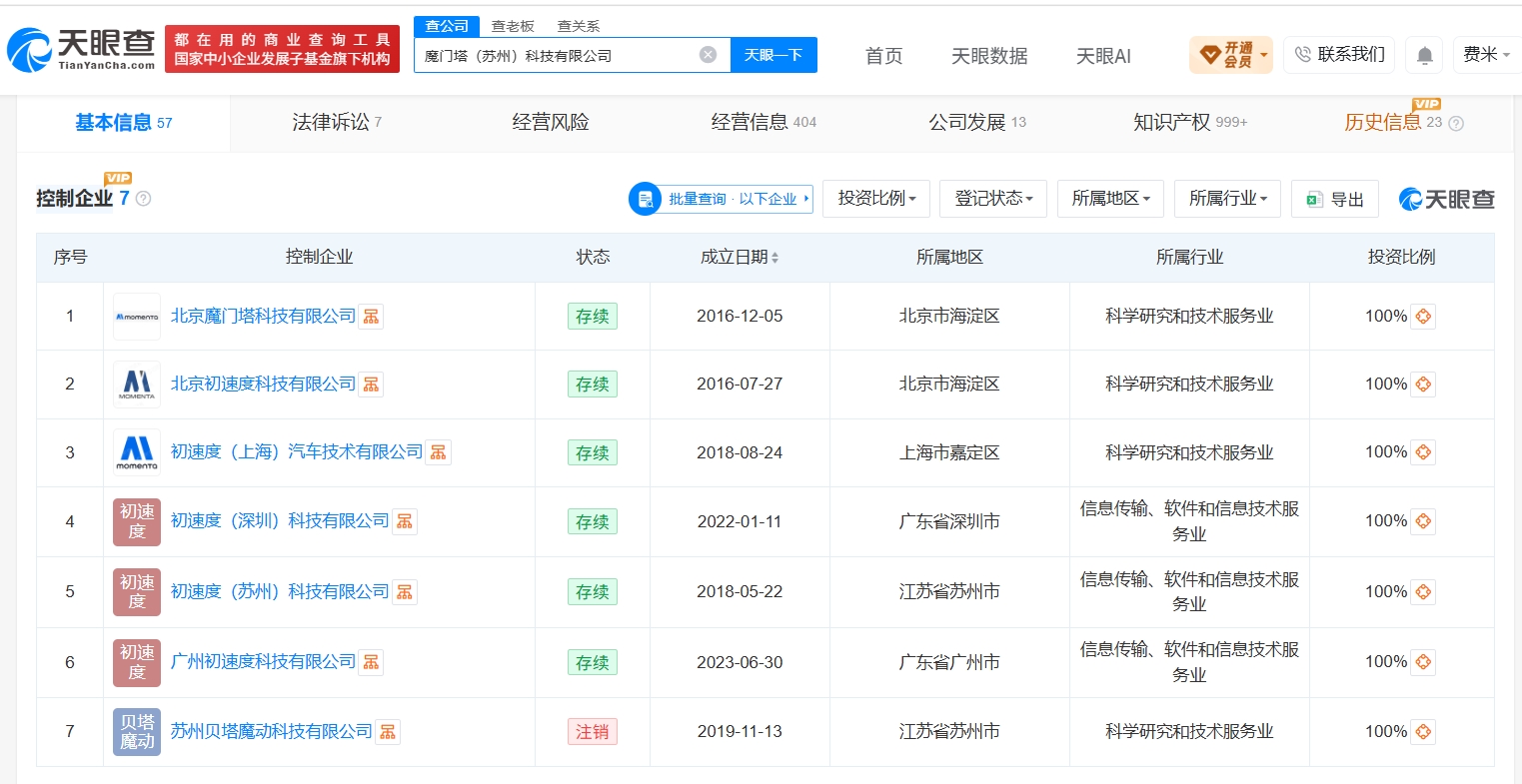Viewport: 1522px width, 784px height.
Task: View investment chain icon in row 7
Action: click(1423, 732)
